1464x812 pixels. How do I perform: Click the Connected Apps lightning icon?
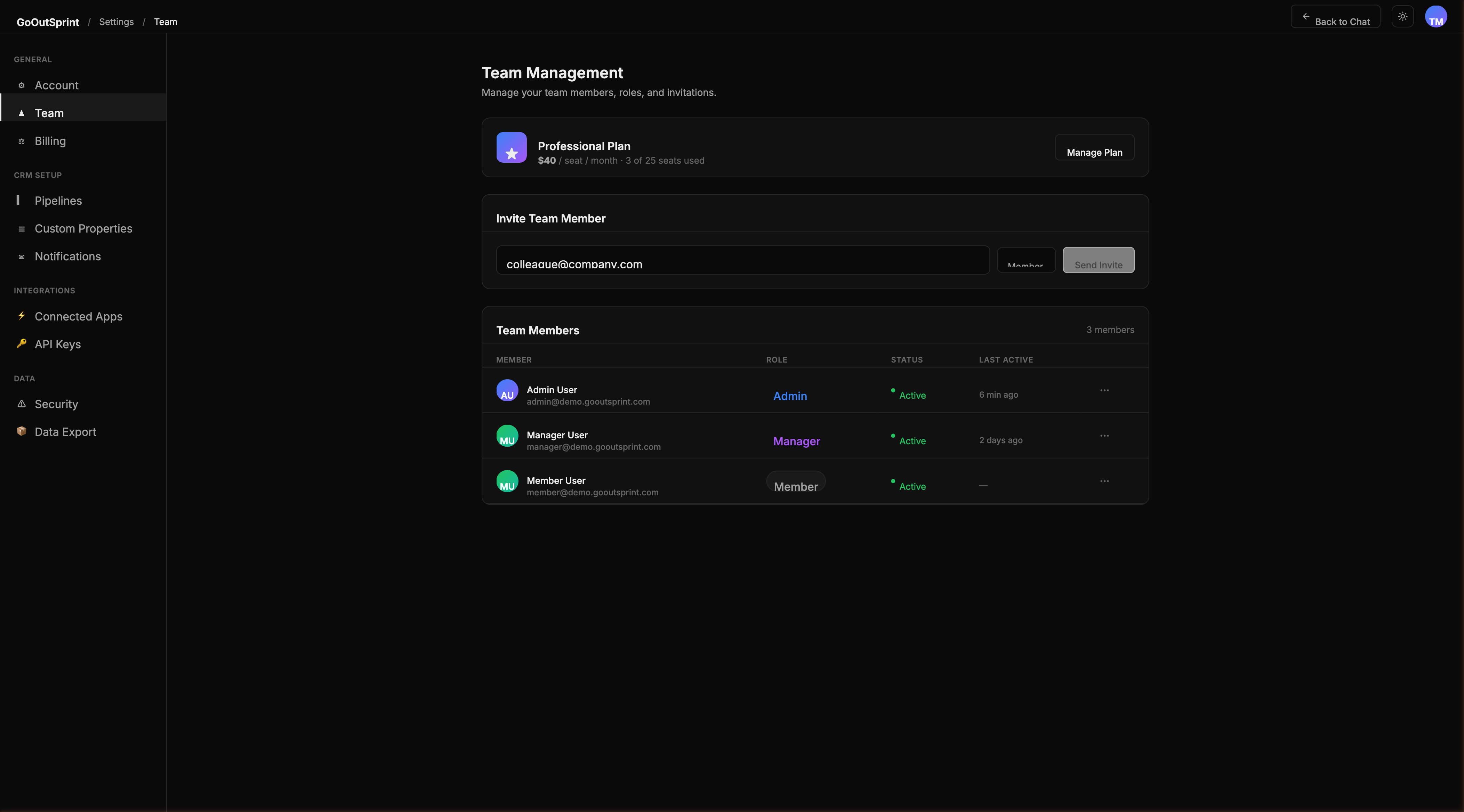point(22,316)
